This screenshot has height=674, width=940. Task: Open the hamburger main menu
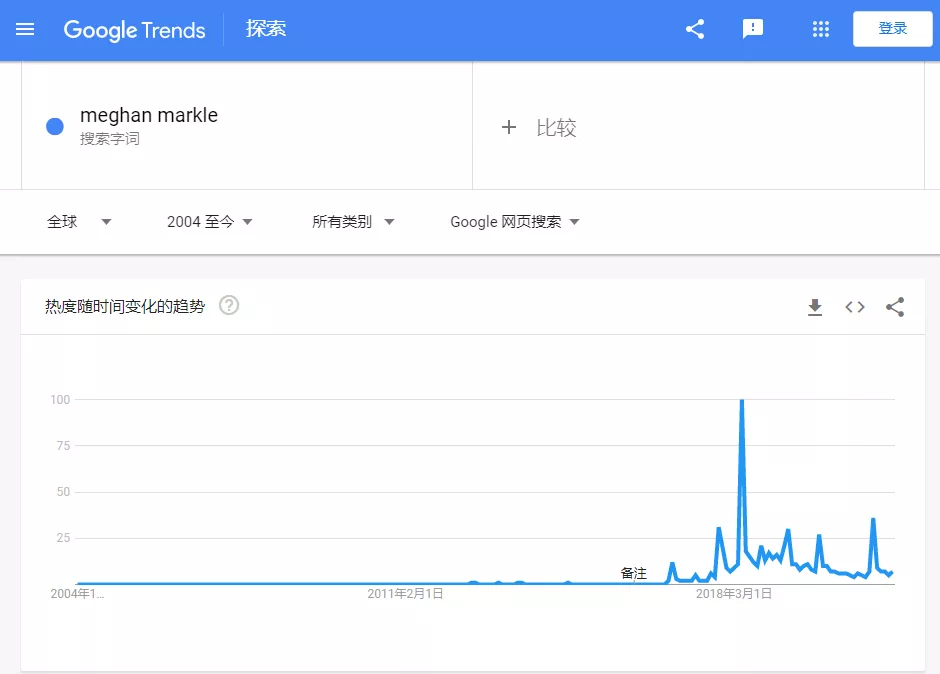tap(25, 29)
